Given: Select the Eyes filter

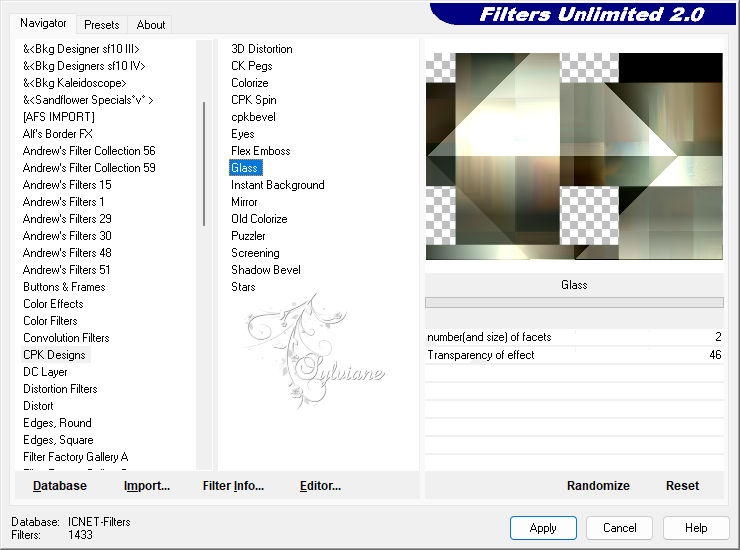Looking at the screenshot, I should point(243,134).
